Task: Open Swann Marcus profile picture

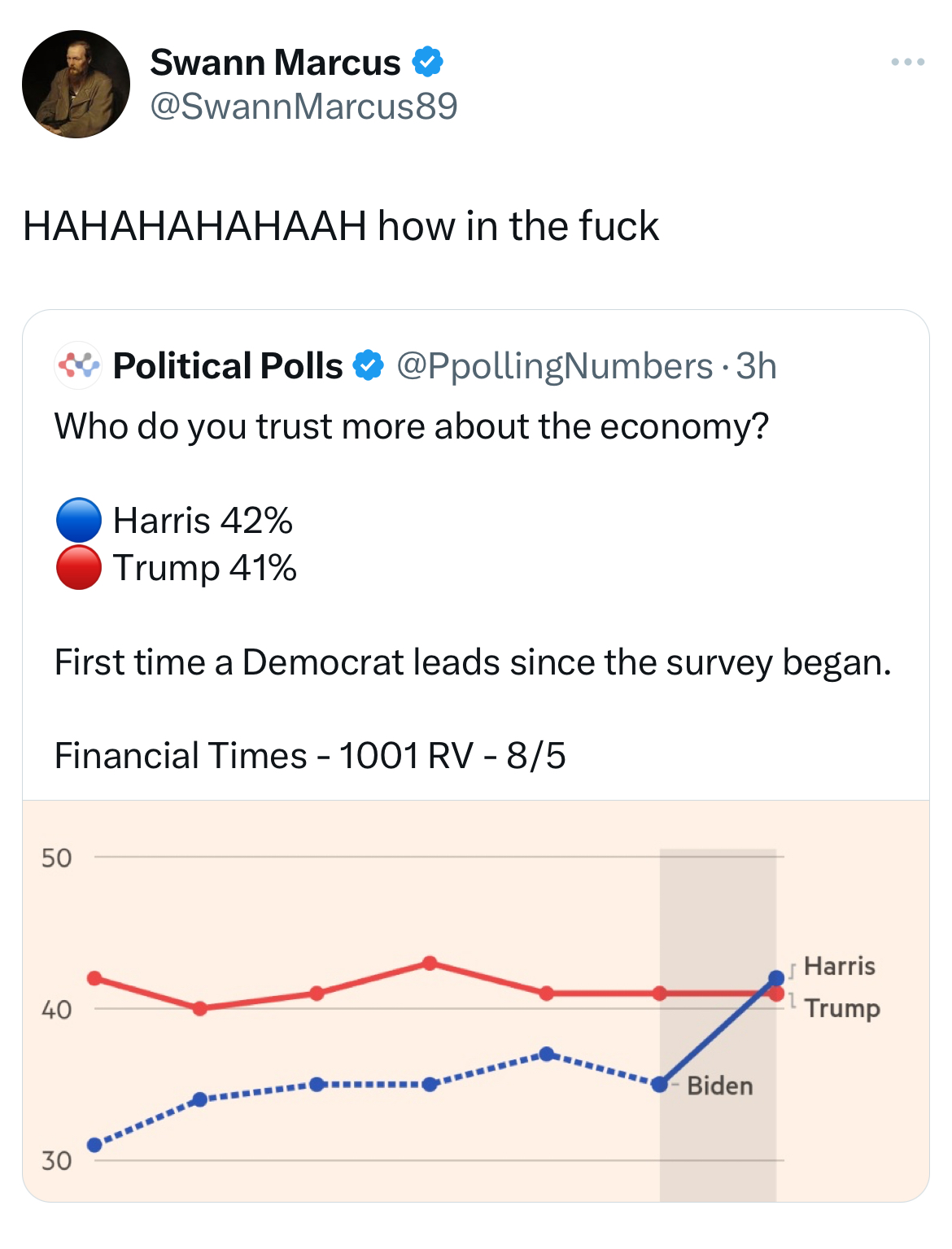Action: pyautogui.click(x=76, y=84)
